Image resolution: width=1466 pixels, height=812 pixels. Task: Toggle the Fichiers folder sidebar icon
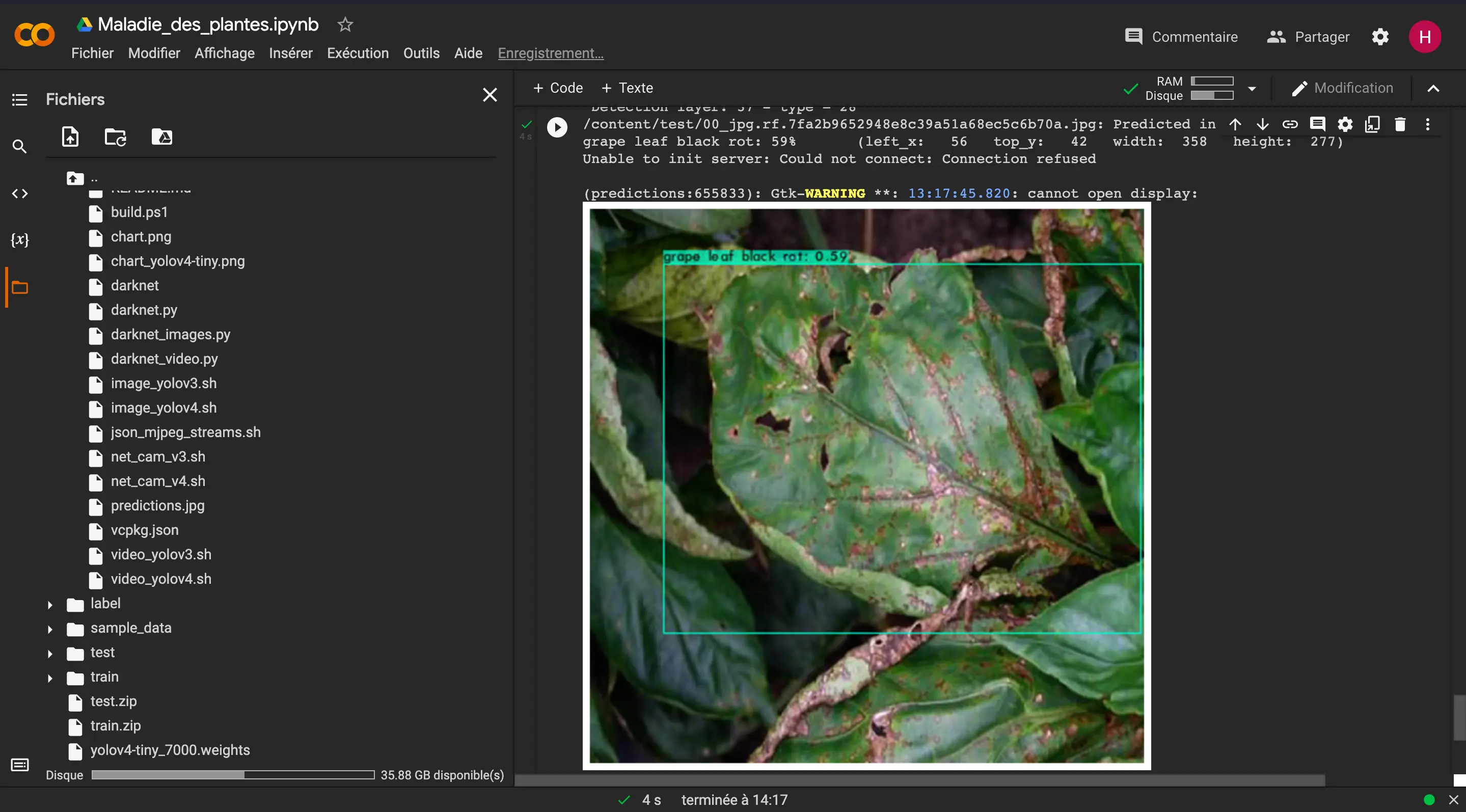tap(19, 287)
